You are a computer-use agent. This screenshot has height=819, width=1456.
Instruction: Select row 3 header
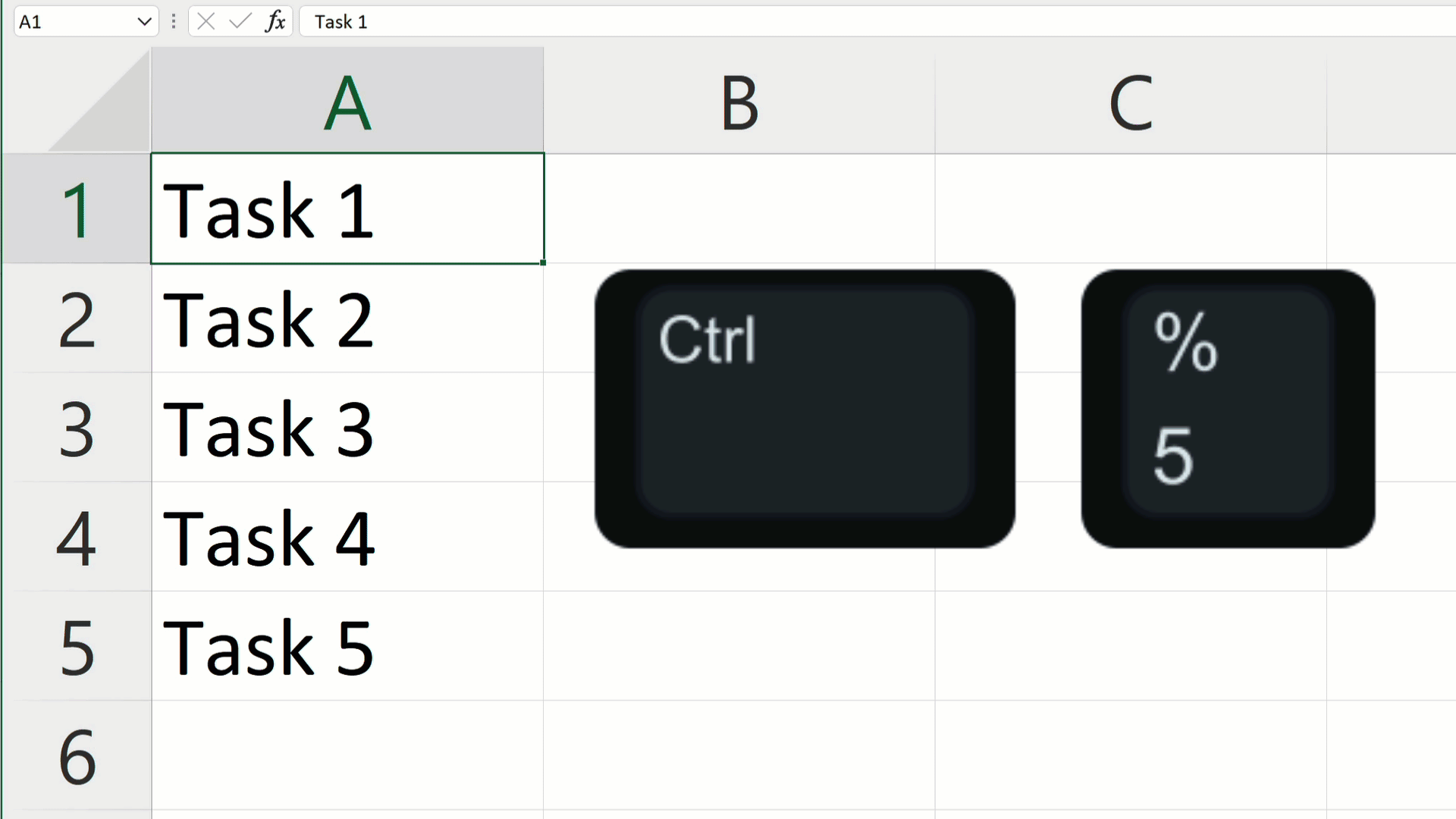(77, 428)
